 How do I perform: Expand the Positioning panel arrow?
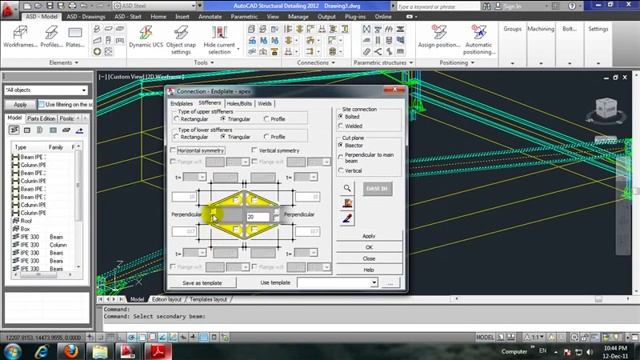pyautogui.click(x=473, y=63)
